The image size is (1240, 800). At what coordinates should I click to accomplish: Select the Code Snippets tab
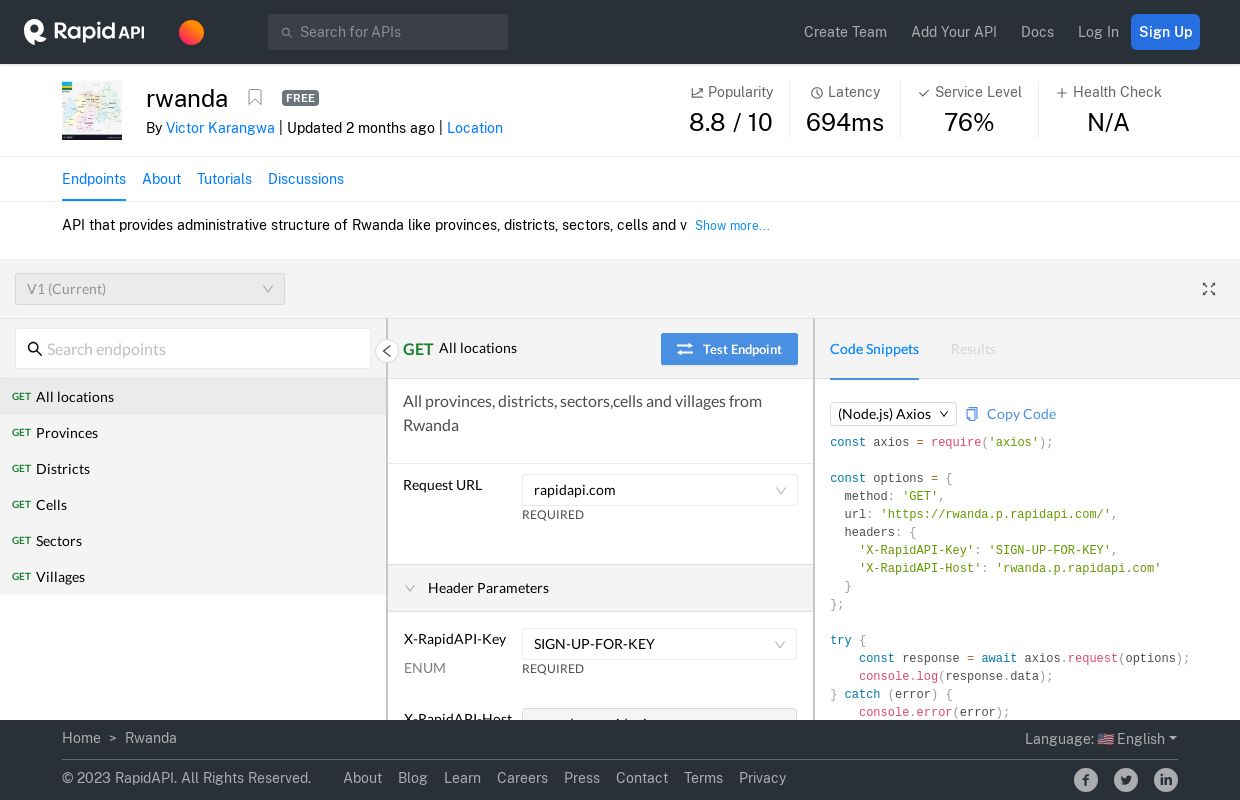874,349
